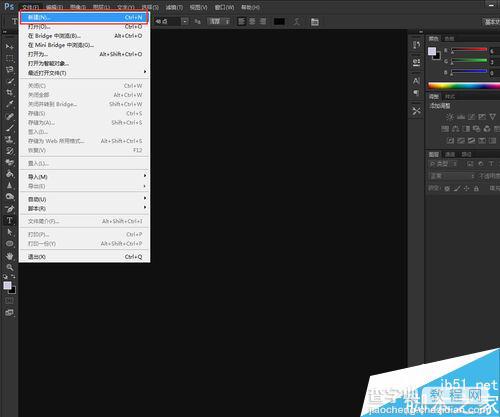Open the layer blend mode dropdown
500x417 pixels.
pyautogui.click(x=452, y=176)
